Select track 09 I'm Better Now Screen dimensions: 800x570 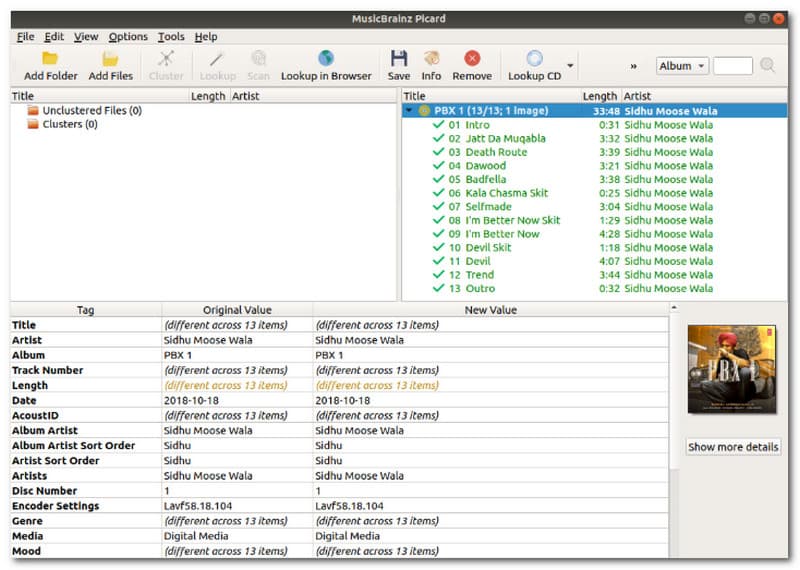click(594, 234)
